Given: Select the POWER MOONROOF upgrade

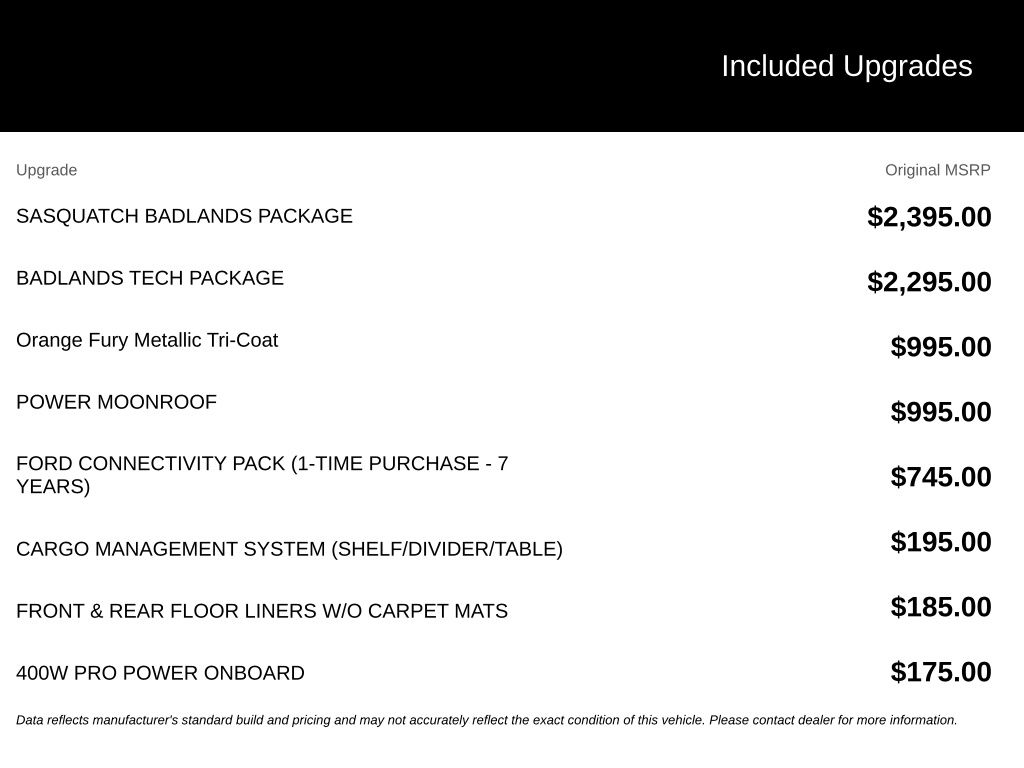Looking at the screenshot, I should [116, 402].
